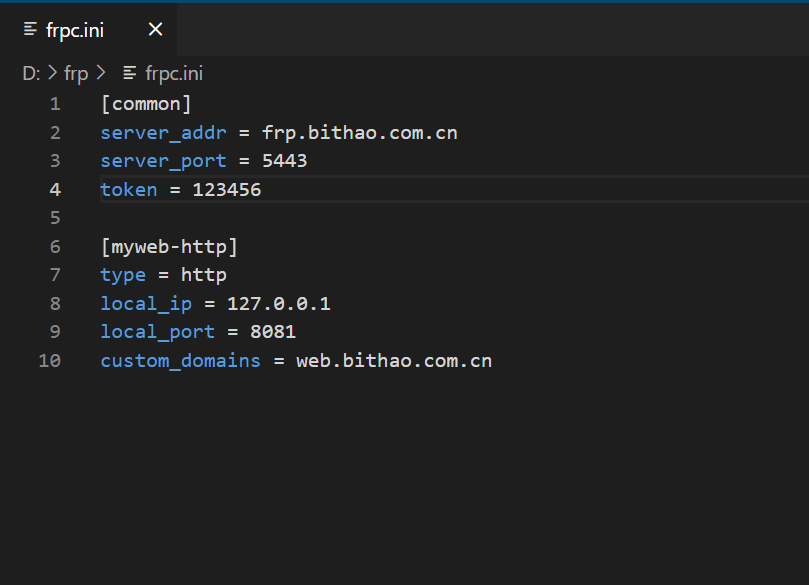Place cursor in [common] section header
The height and width of the screenshot is (585, 809).
146,104
